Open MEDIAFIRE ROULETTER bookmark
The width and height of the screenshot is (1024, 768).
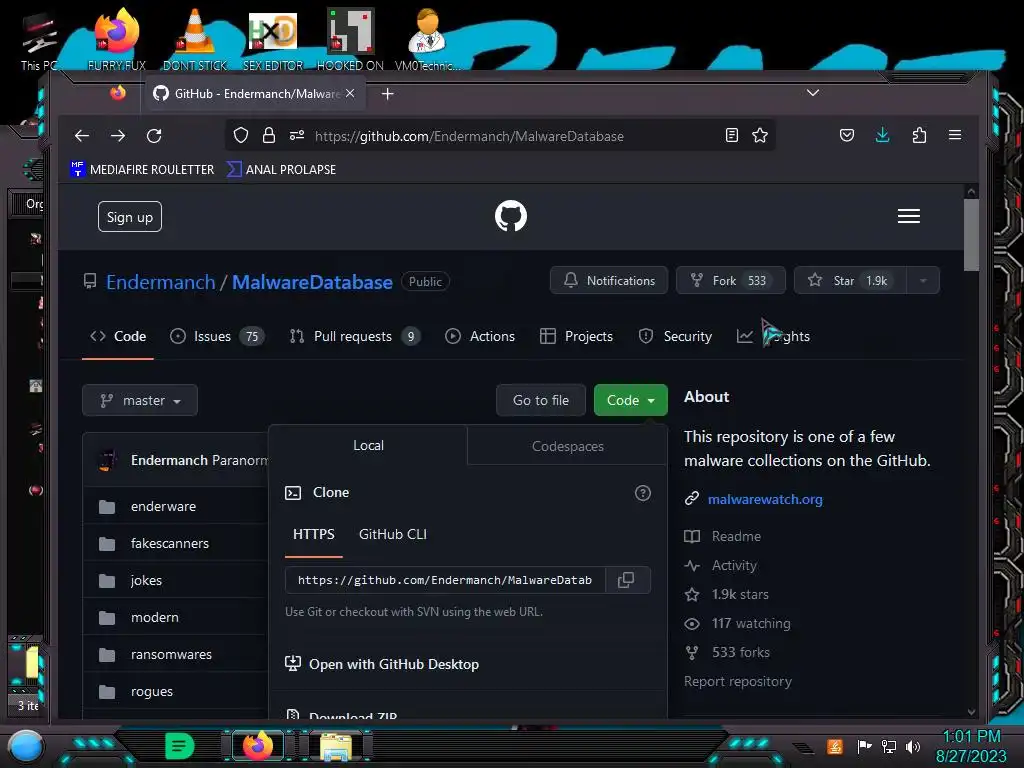tap(142, 169)
